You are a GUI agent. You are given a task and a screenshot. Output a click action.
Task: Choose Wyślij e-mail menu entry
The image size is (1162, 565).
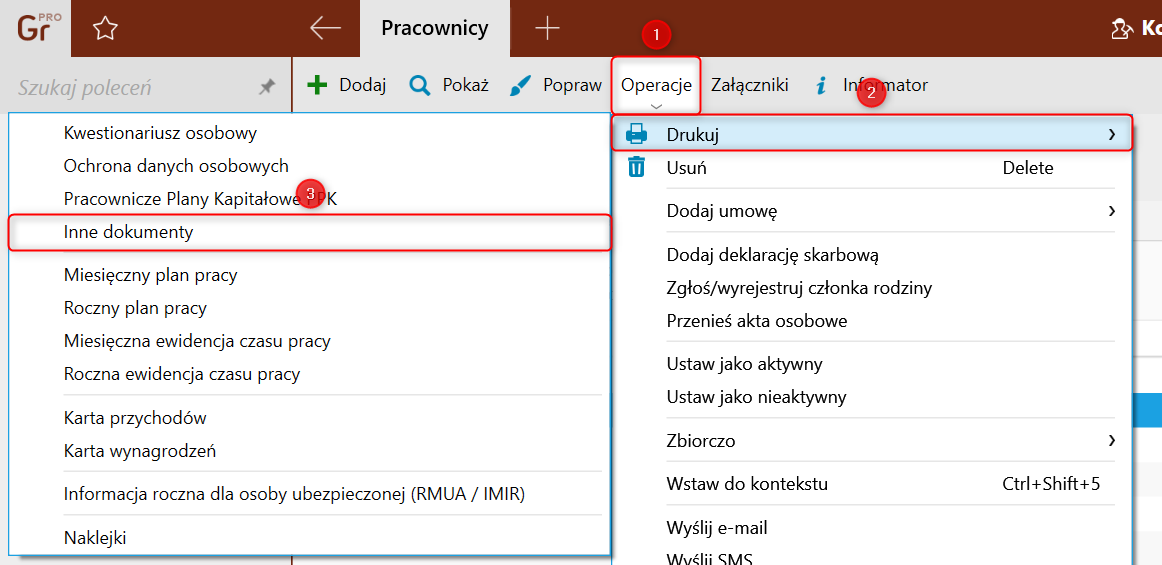coord(872,528)
